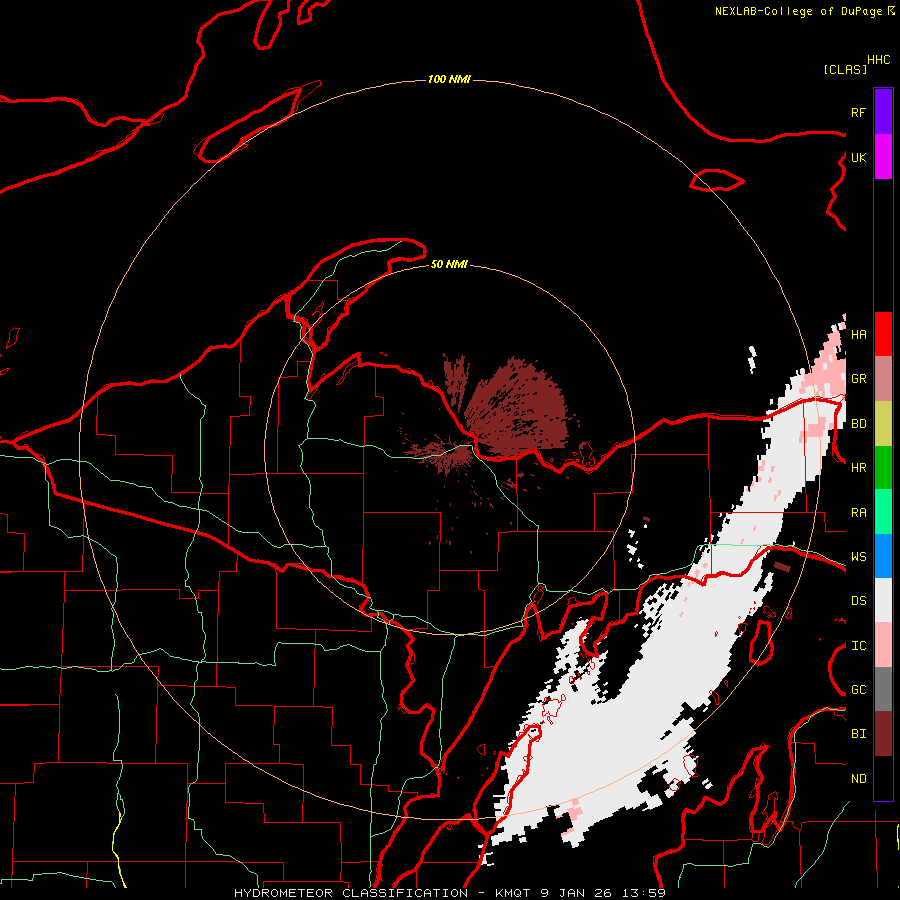Click the BI legend label
This screenshot has height=900, width=900.
click(858, 734)
